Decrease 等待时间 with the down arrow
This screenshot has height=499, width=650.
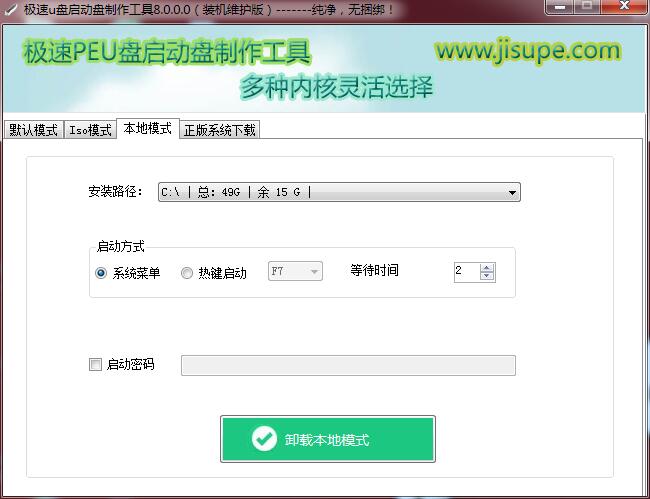click(487, 276)
